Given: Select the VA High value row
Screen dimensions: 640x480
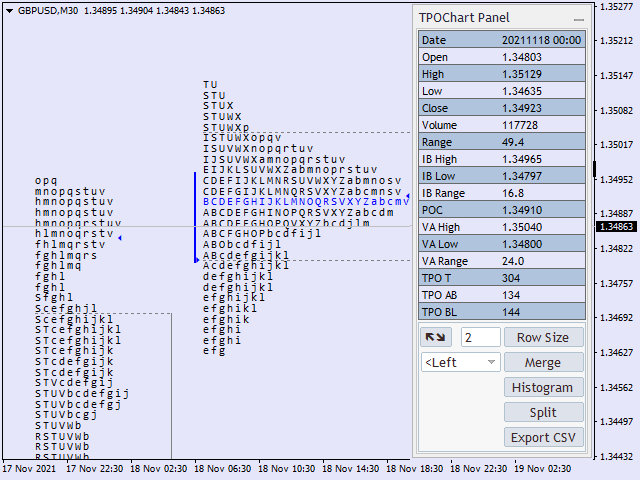Looking at the screenshot, I should point(501,227).
